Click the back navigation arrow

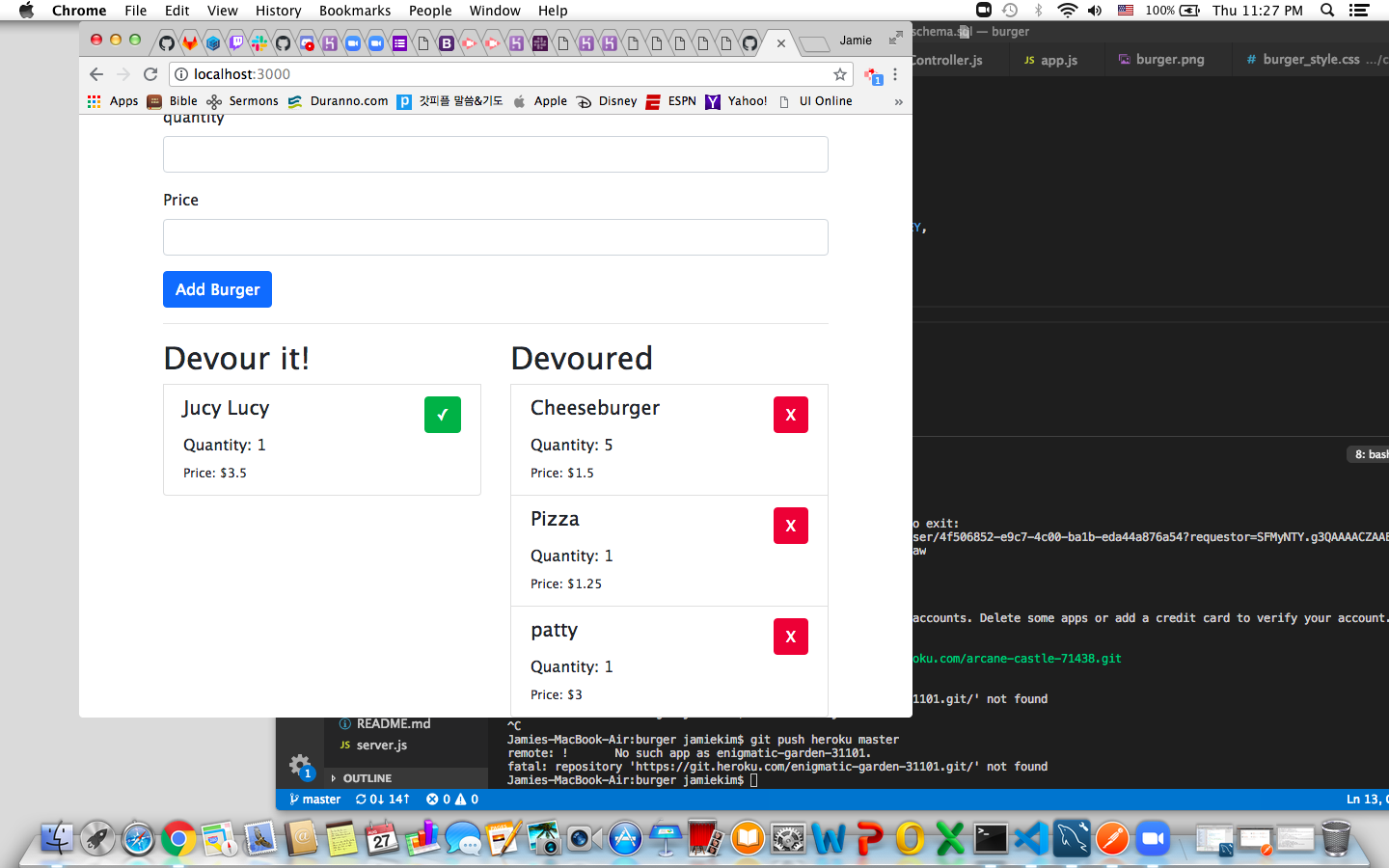pyautogui.click(x=96, y=74)
